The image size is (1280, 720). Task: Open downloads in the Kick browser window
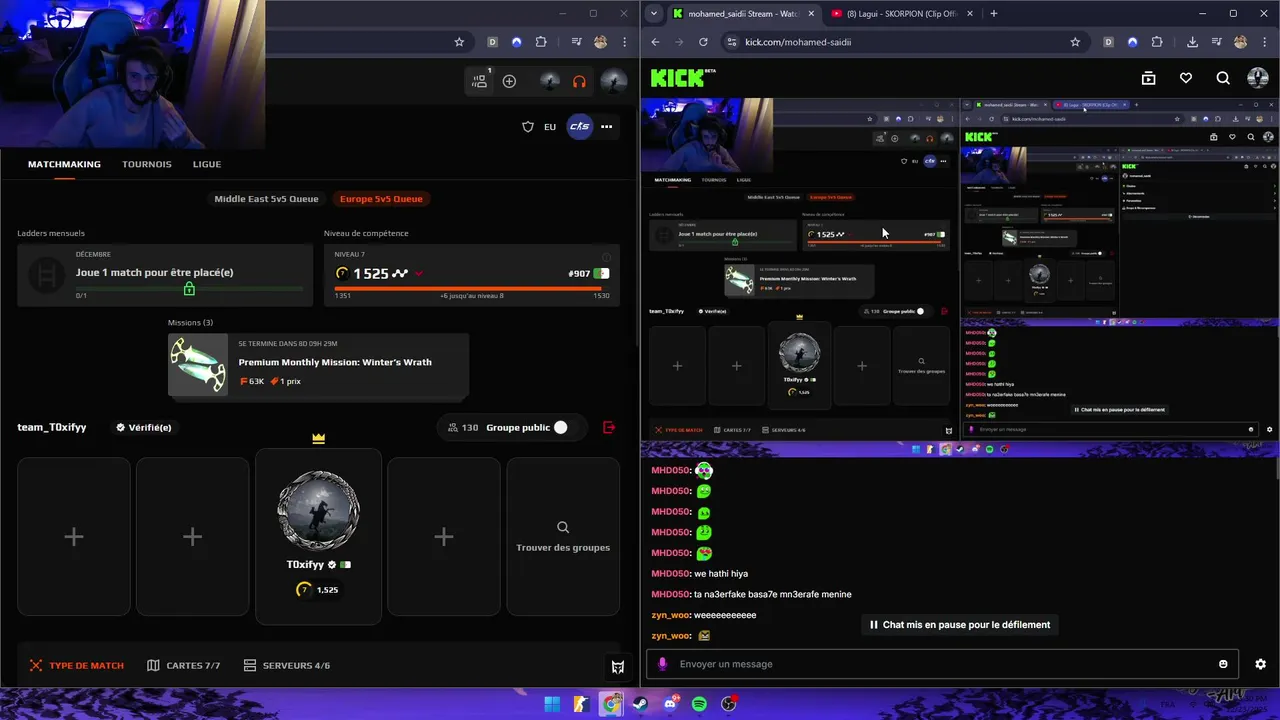point(1192,42)
